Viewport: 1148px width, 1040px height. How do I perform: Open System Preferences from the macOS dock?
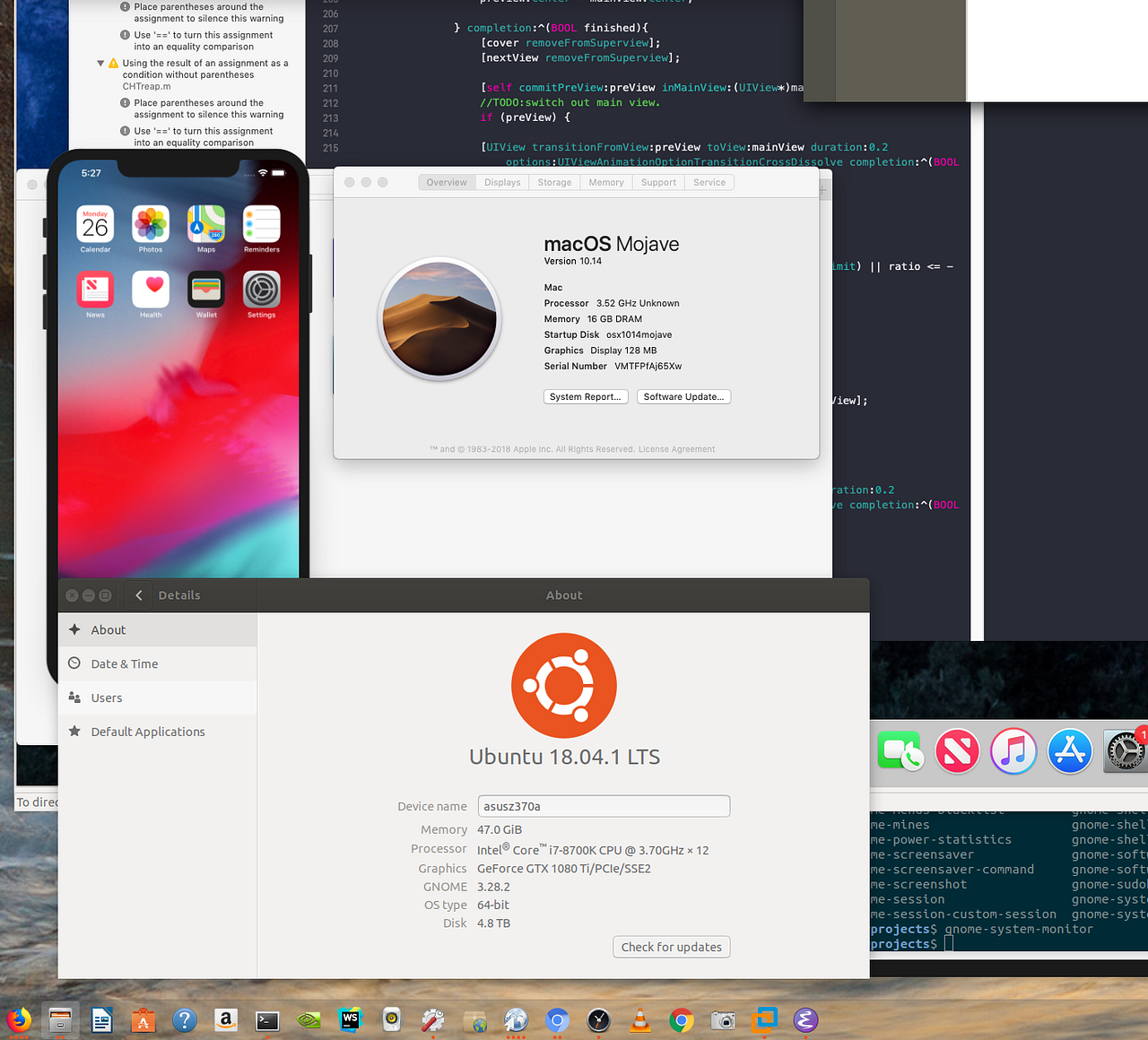pos(1125,751)
